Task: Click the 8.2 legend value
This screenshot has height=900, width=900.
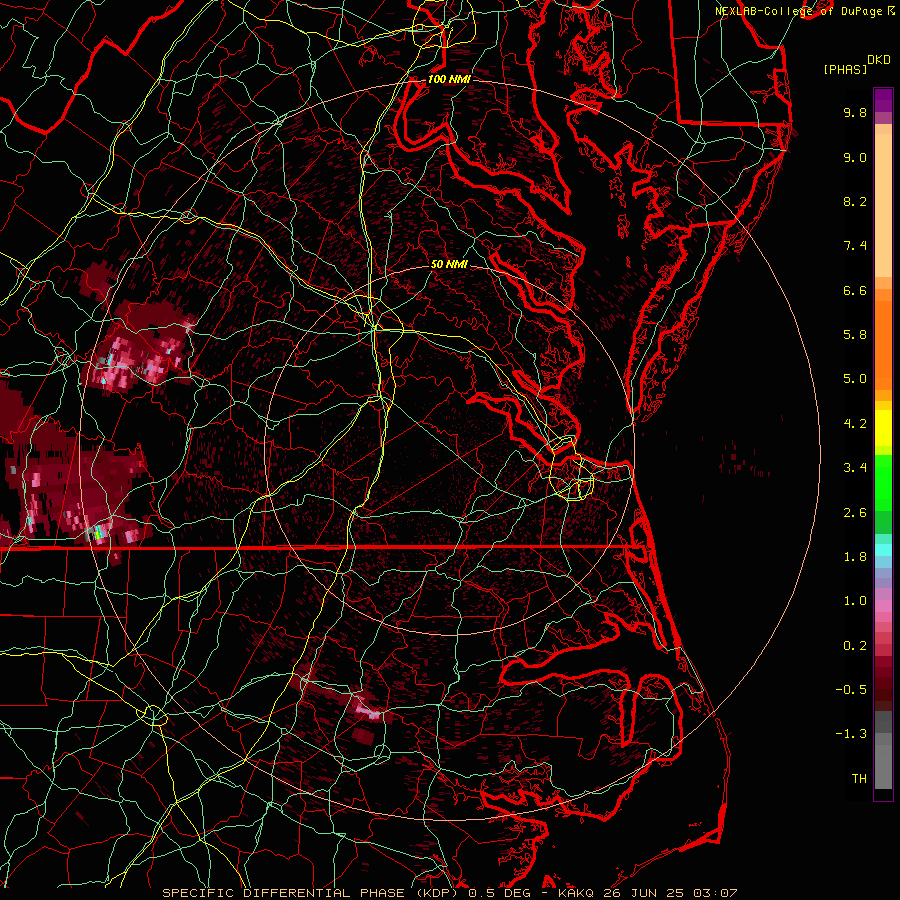Action: tap(855, 201)
